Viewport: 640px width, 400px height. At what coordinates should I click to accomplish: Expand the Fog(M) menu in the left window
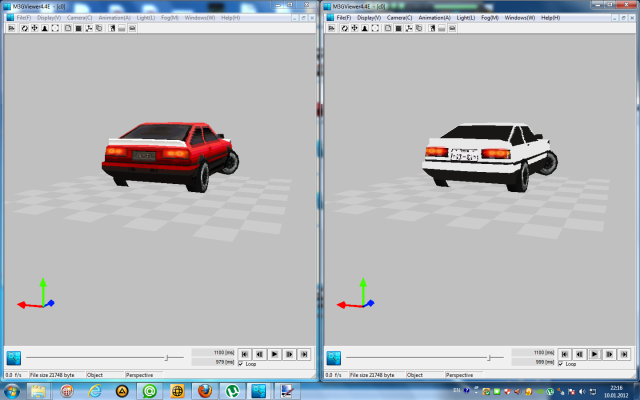coord(170,18)
